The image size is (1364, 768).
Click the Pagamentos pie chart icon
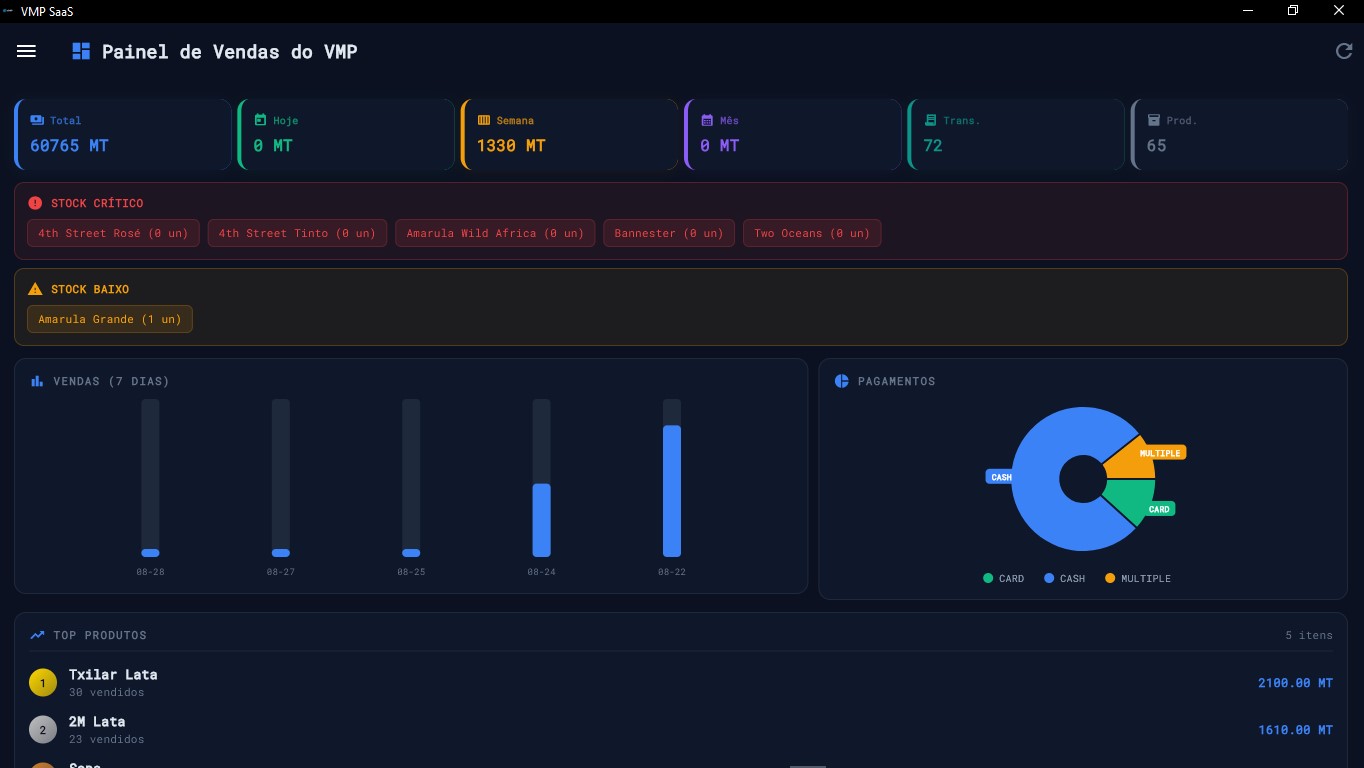point(842,381)
